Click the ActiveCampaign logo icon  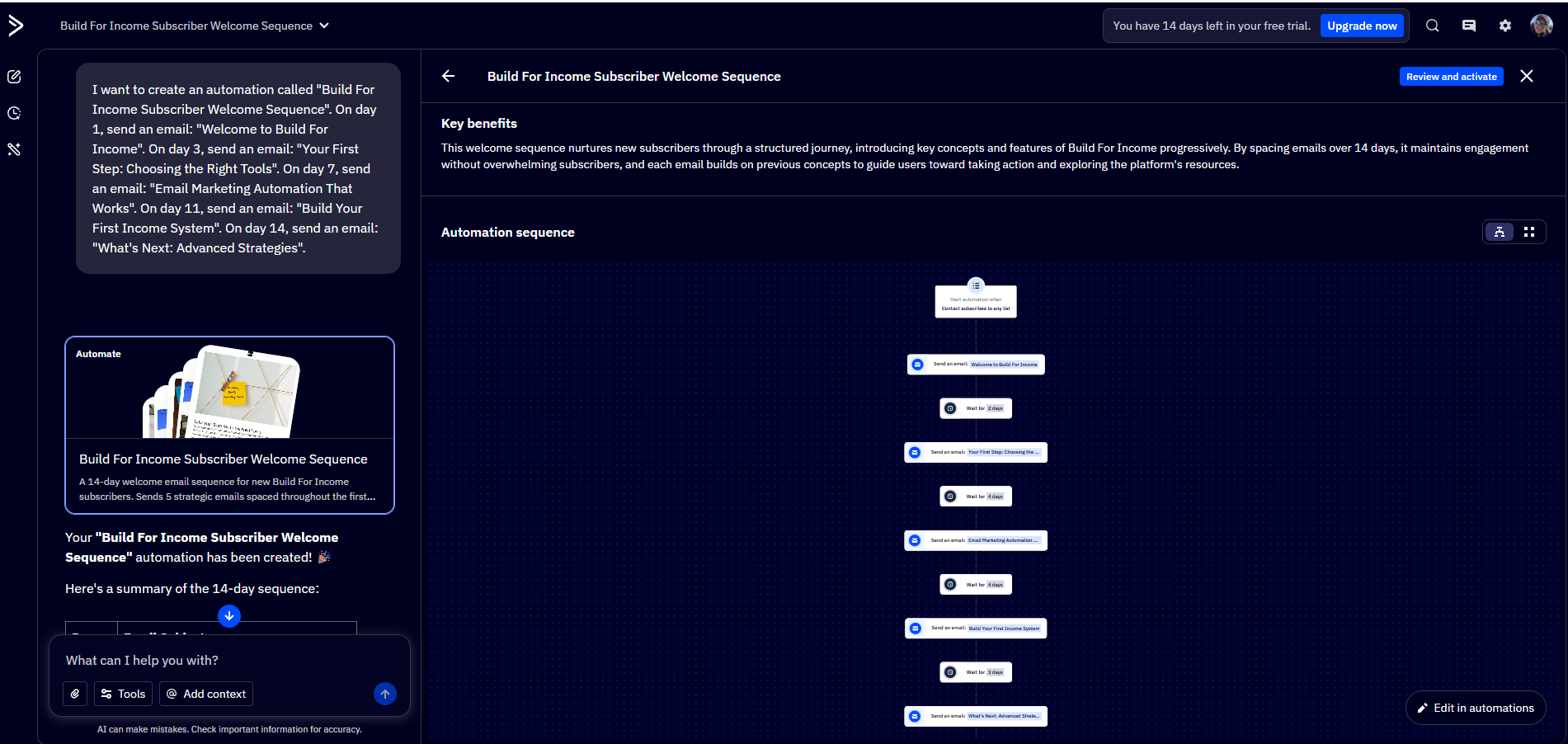pos(16,26)
